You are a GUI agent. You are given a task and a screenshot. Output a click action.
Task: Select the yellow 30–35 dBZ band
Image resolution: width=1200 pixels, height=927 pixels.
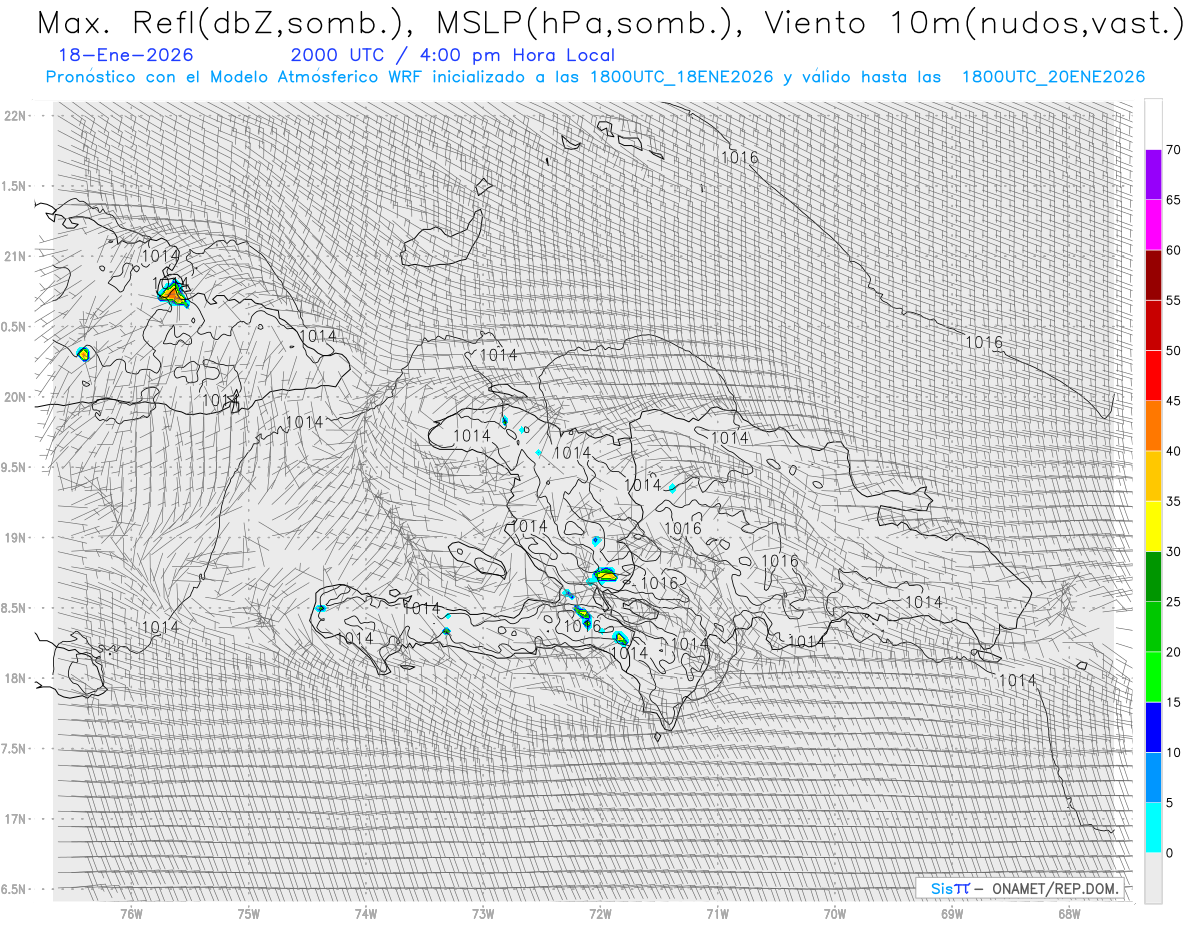[1153, 527]
